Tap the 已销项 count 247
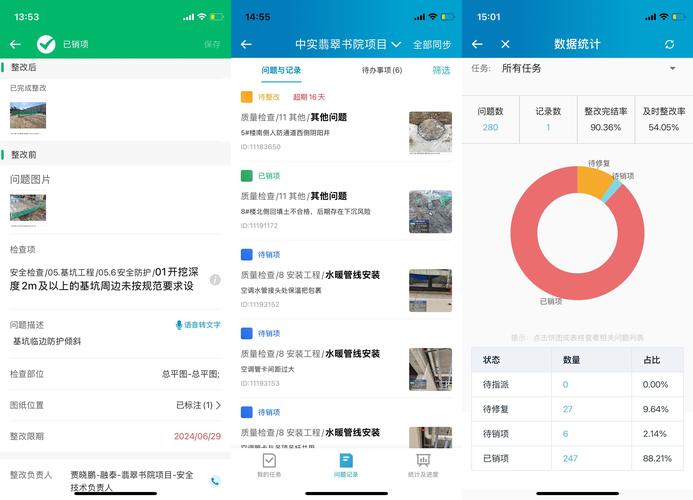 [570, 458]
